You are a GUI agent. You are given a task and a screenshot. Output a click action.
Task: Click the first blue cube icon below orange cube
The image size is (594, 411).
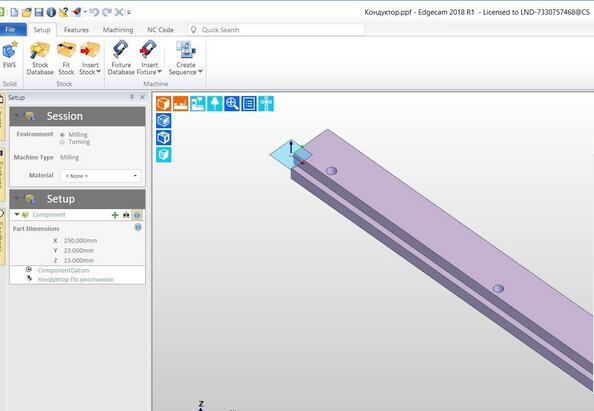pyautogui.click(x=164, y=120)
